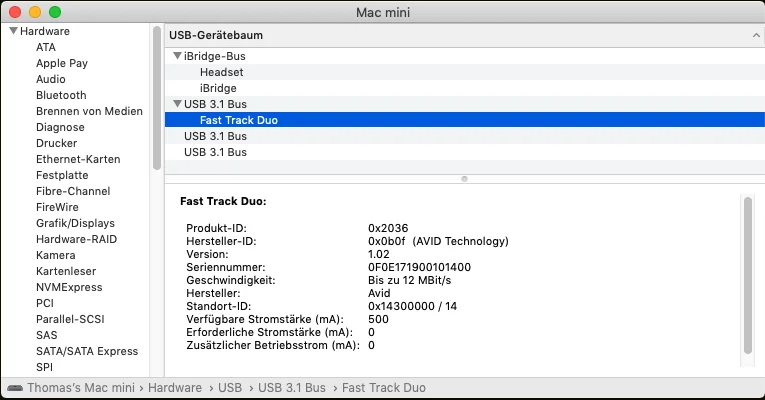The image size is (765, 400).
Task: Open SATA/SATA Express category
Action: tap(87, 351)
